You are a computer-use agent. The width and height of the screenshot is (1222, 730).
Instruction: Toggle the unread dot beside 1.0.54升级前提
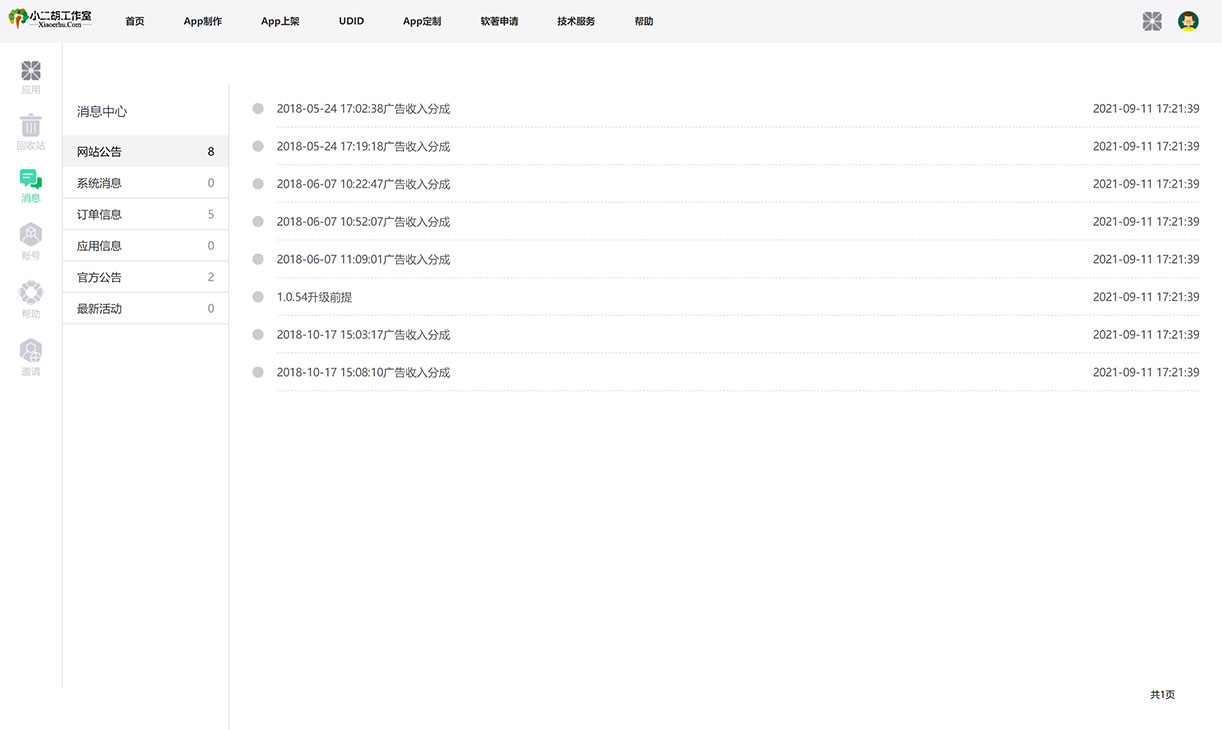point(258,297)
